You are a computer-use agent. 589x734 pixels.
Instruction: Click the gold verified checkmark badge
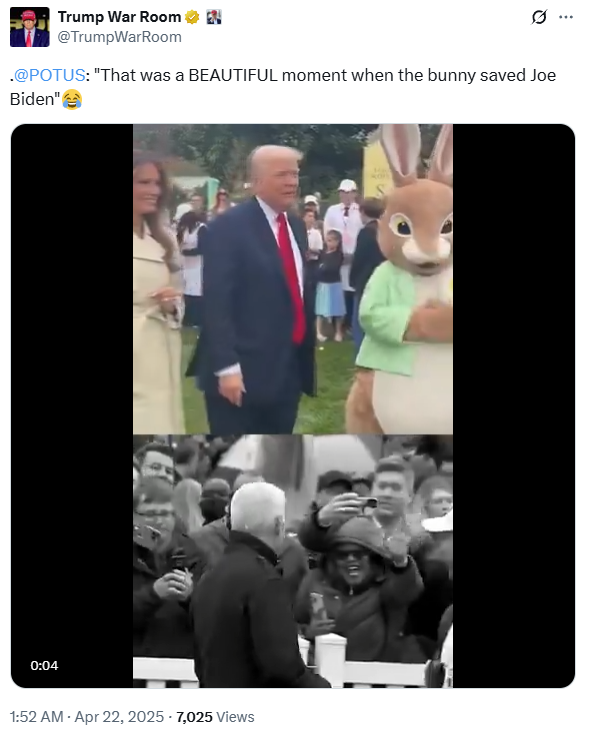coord(192,18)
